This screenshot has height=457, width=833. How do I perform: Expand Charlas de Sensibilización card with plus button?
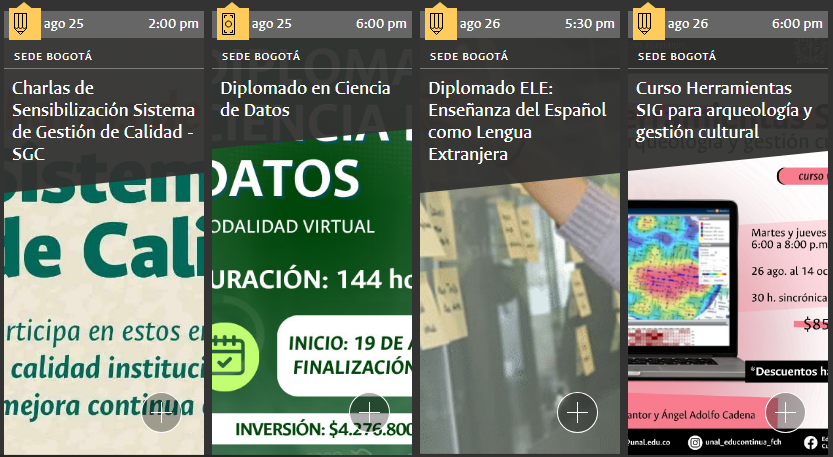click(162, 412)
